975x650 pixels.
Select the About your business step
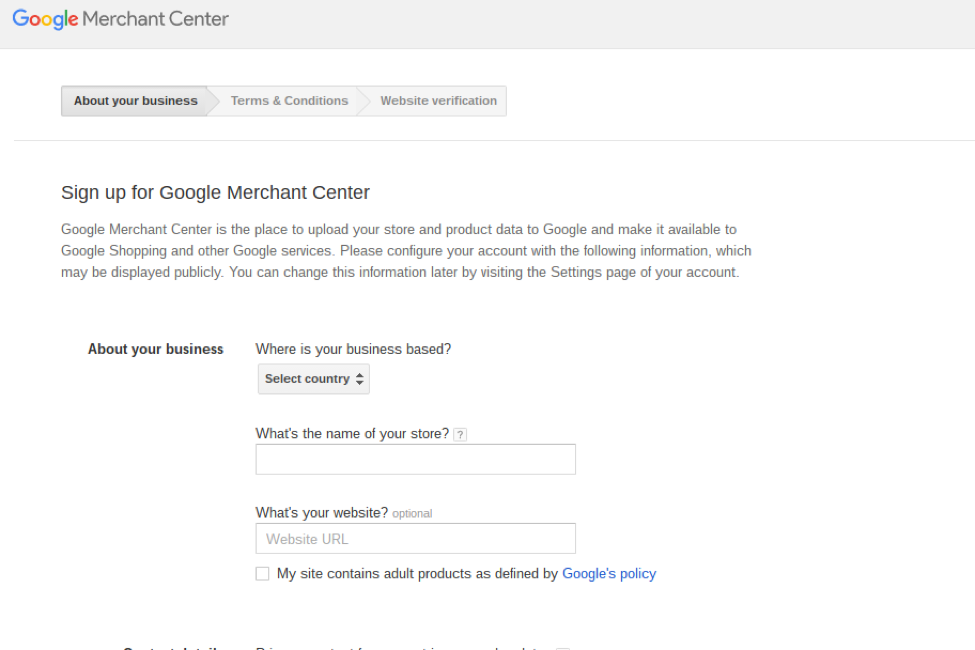click(x=135, y=101)
